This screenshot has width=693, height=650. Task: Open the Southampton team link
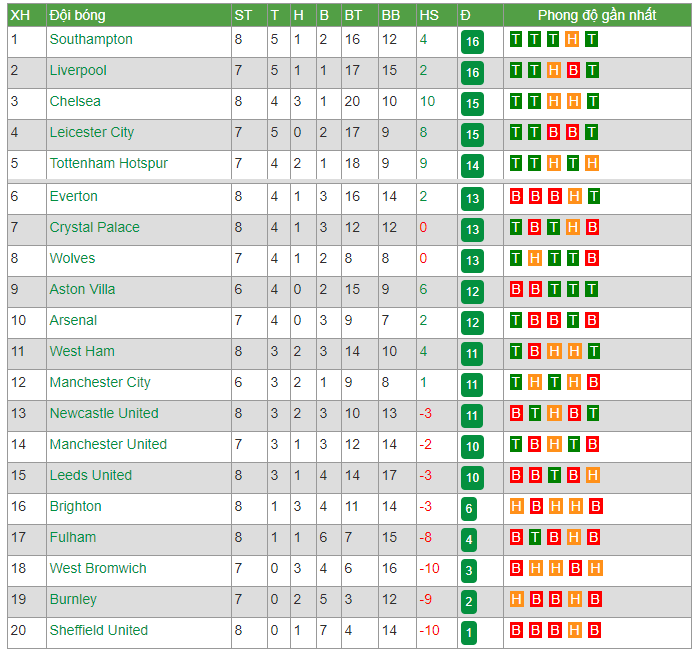pos(91,39)
